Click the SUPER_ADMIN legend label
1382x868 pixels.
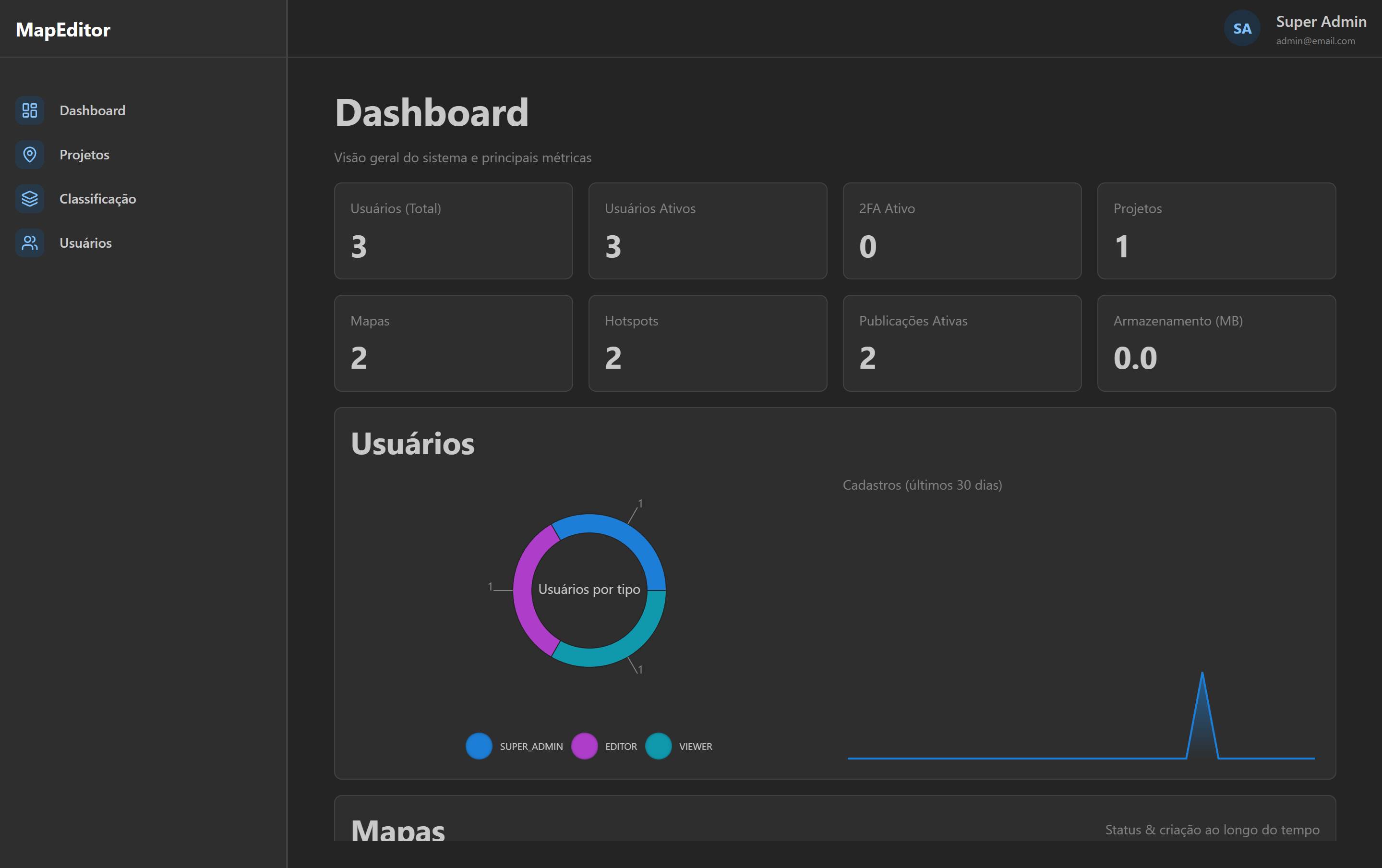point(531,746)
